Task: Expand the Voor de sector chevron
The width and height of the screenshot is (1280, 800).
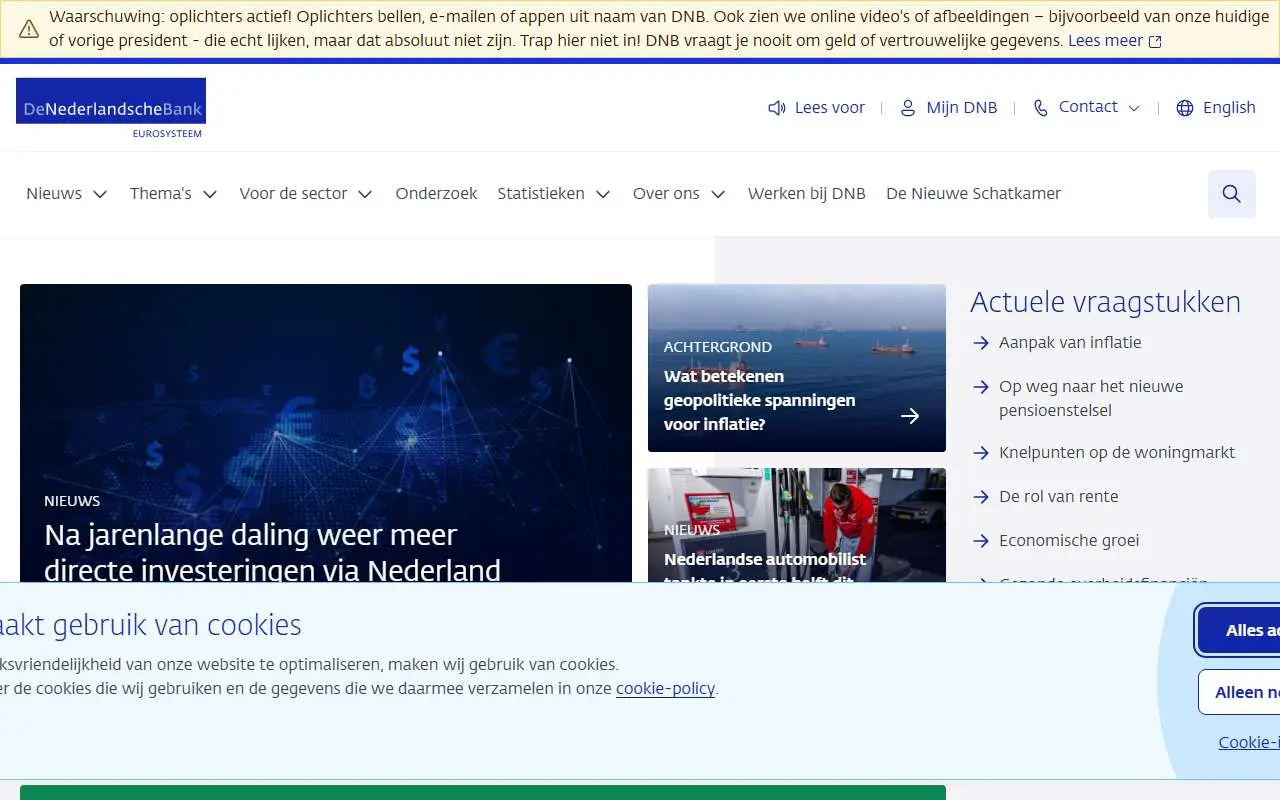Action: click(365, 194)
